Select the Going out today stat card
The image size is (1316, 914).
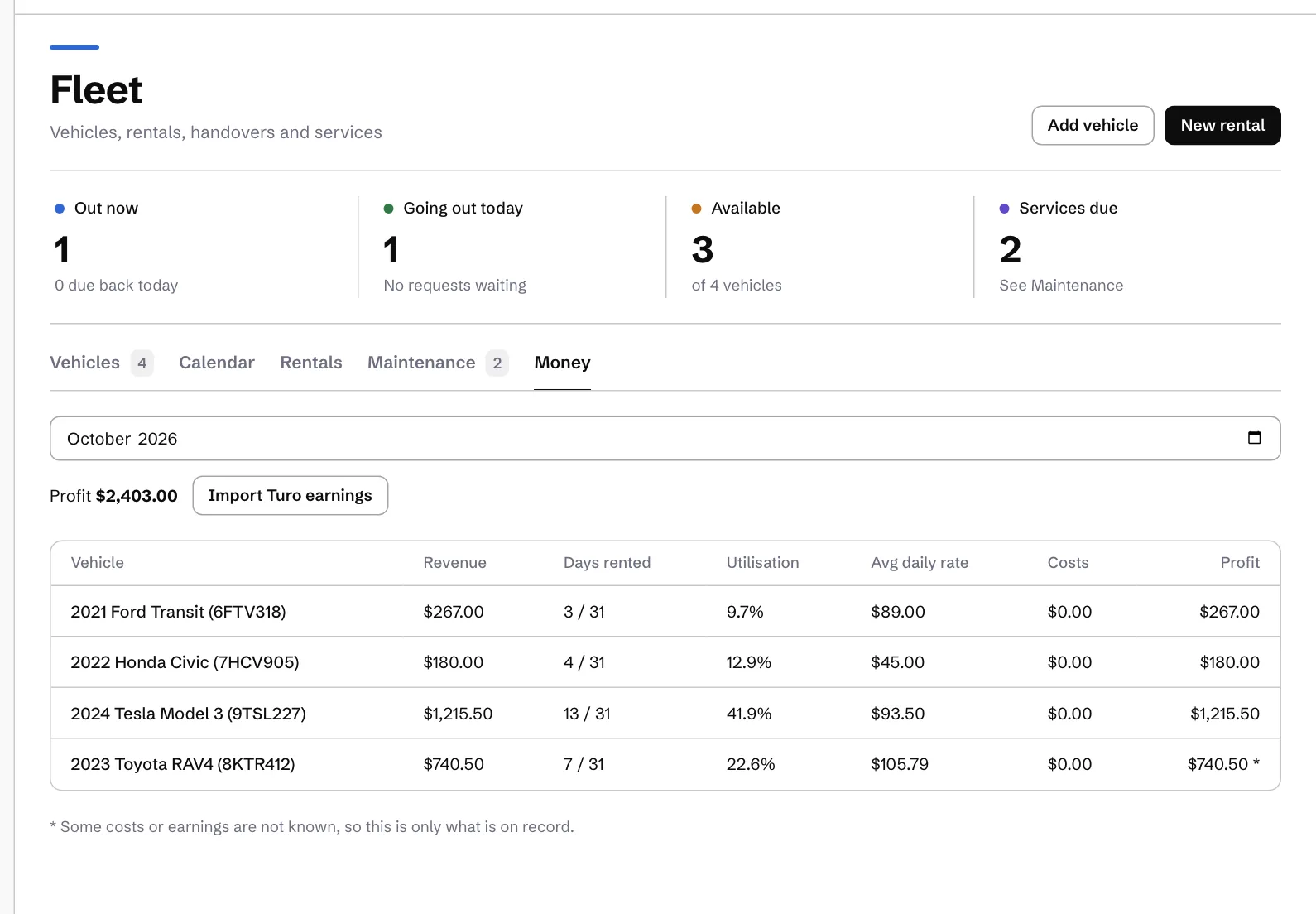pyautogui.click(x=512, y=247)
